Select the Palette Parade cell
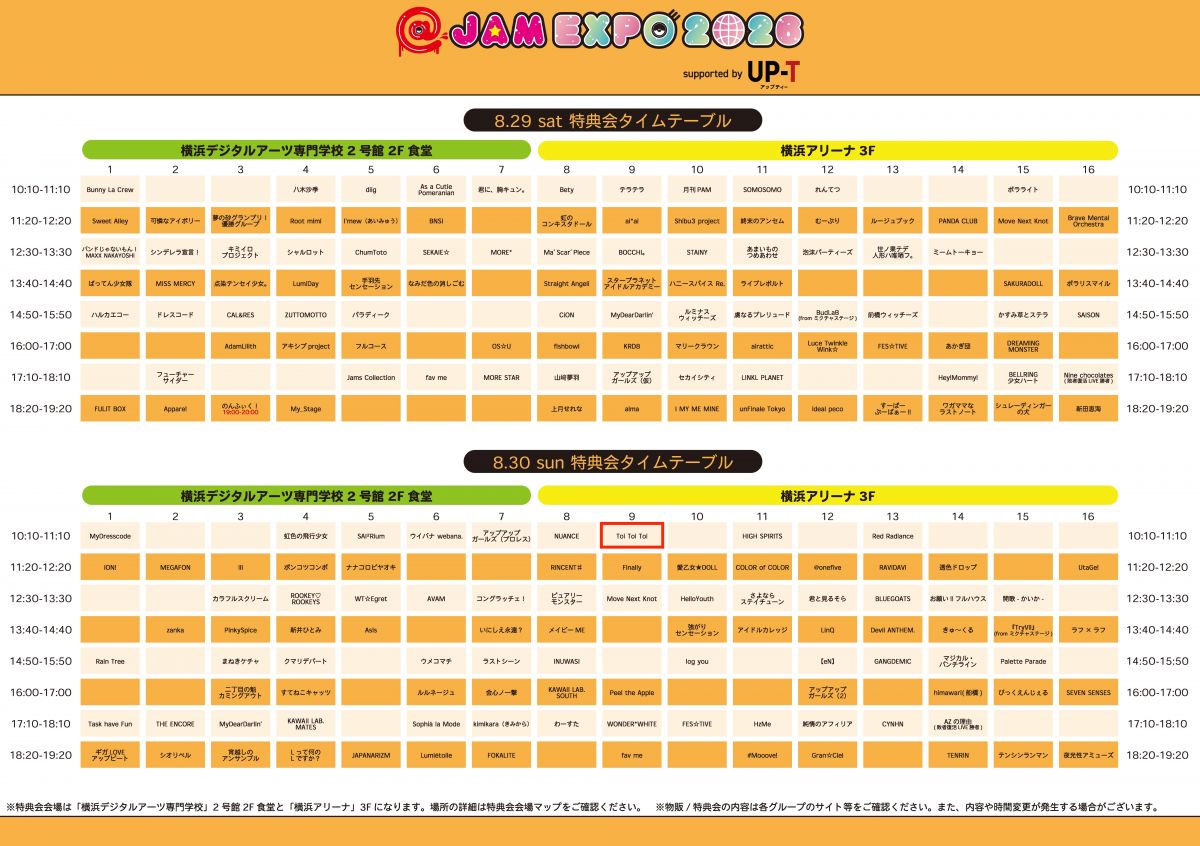This screenshot has width=1200, height=846. [x=1023, y=662]
